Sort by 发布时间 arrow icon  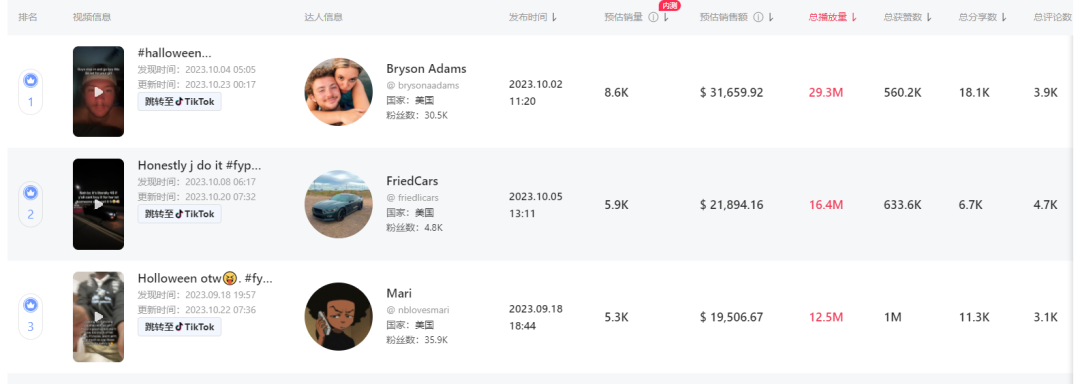(554, 17)
